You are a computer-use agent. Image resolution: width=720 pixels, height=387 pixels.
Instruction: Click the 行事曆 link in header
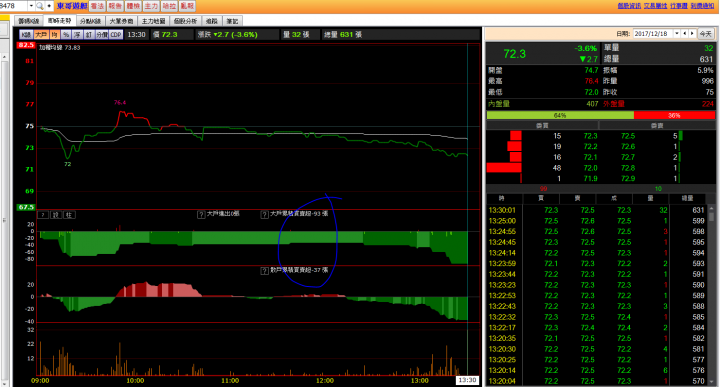point(679,6)
